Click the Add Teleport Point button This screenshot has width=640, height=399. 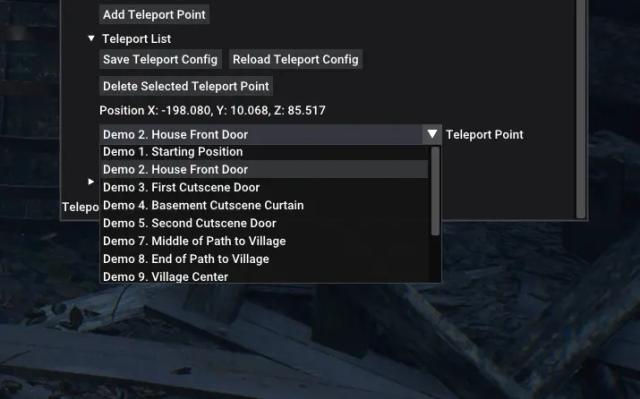point(154,15)
